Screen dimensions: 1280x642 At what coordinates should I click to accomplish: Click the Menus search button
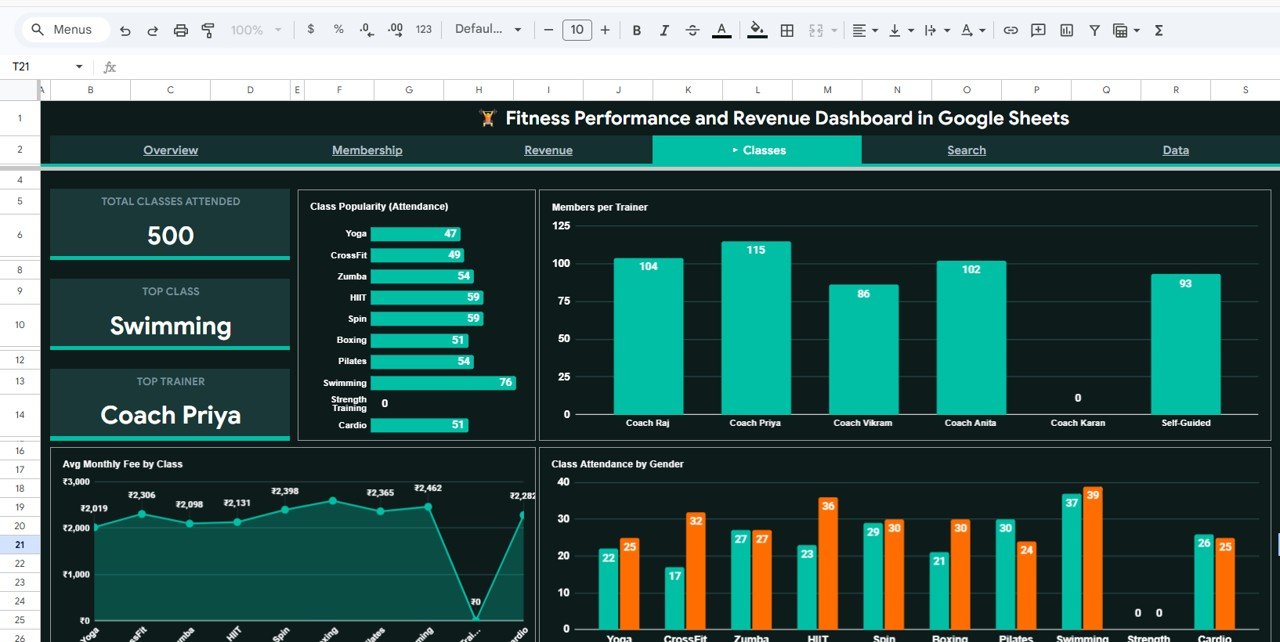[64, 29]
